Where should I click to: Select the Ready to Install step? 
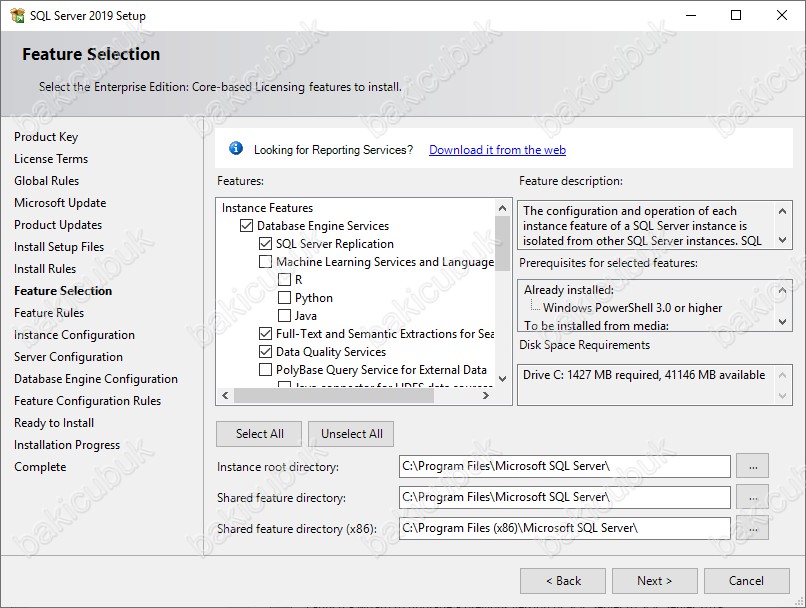(x=54, y=423)
